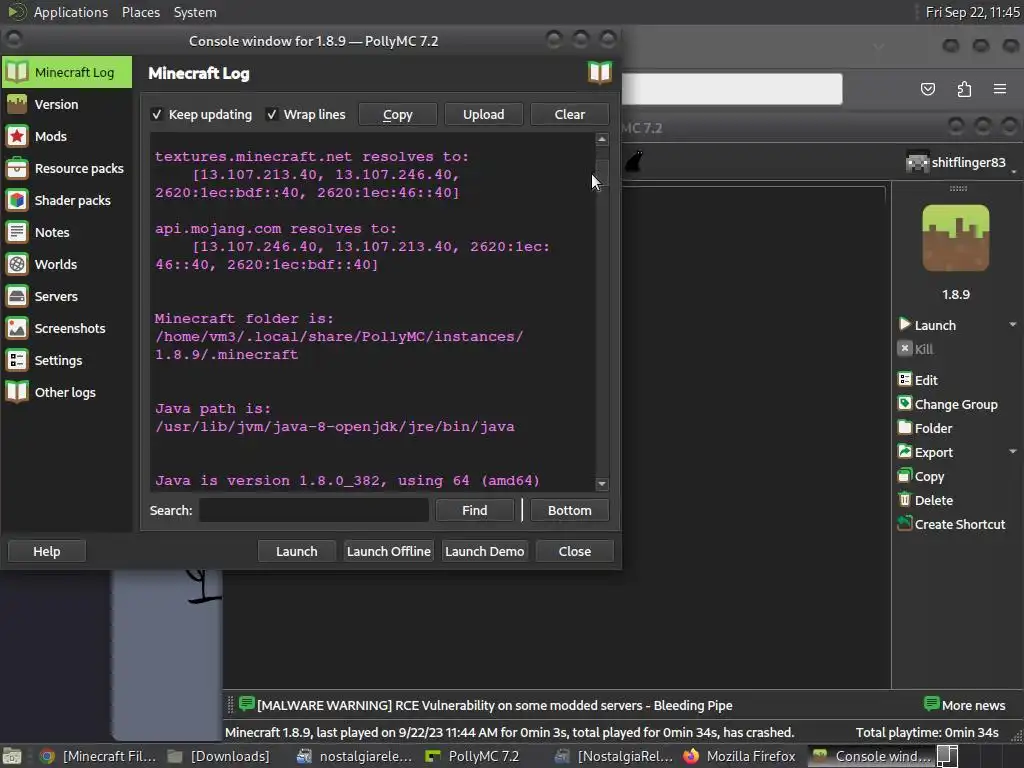Click the Delete trash icon
Screen dimensions: 1024x768
click(904, 500)
